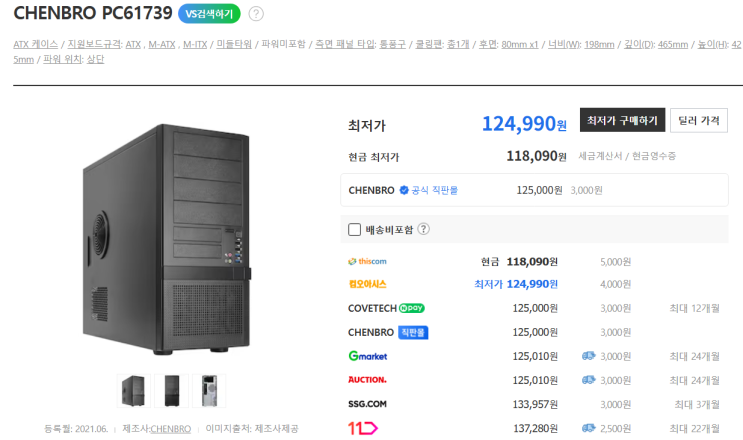This screenshot has height=440, width=743.
Task: Open the 지원보드규격 spec link
Action: [x=94, y=44]
